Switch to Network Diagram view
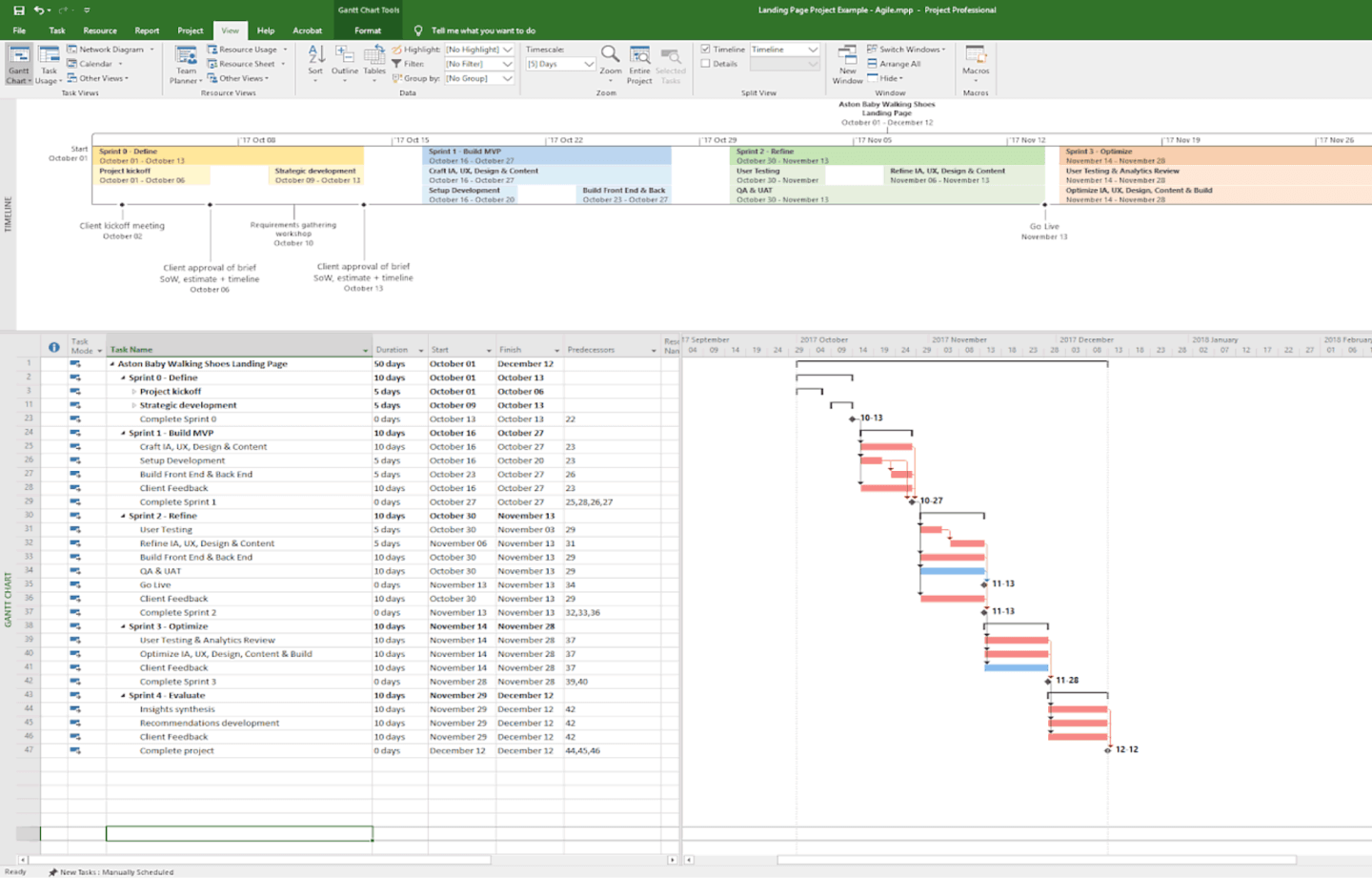The width and height of the screenshot is (1372, 878). pos(111,50)
